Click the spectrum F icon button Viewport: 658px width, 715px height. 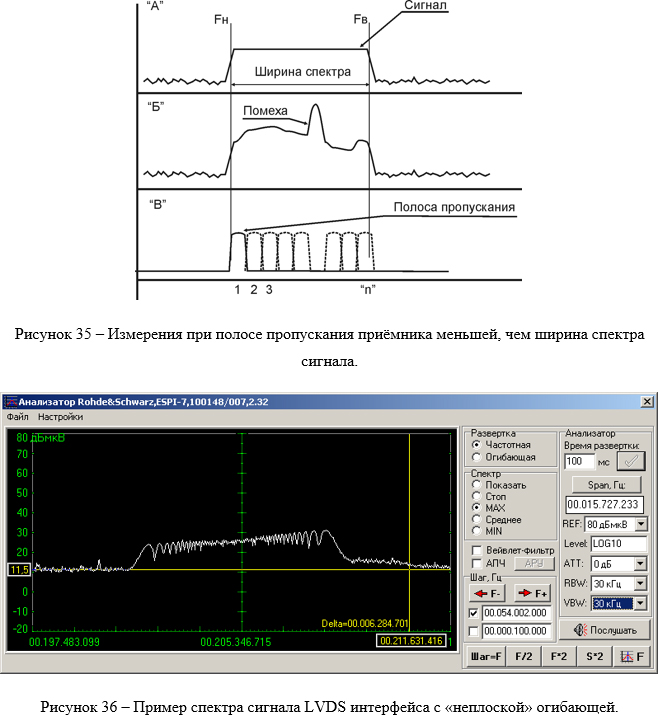click(x=632, y=657)
